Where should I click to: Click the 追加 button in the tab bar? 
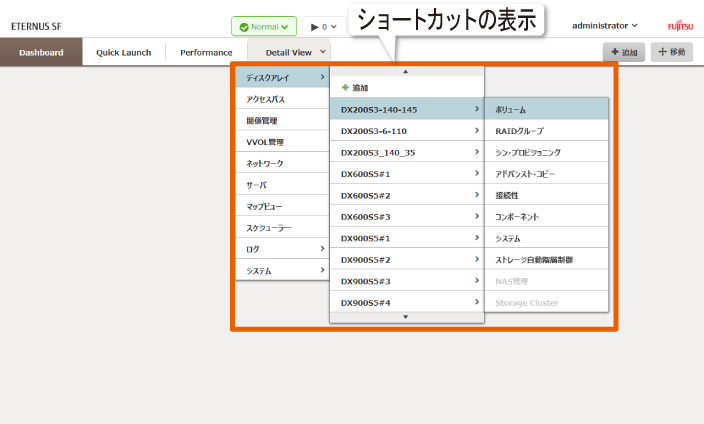[624, 52]
